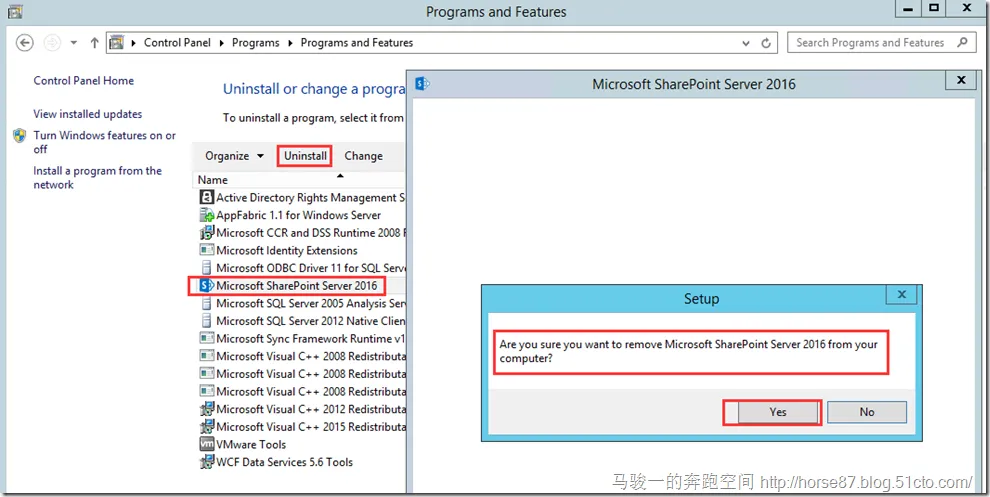990x497 pixels.
Task: Select Microsoft CCR and DSS Runtime 2008 text
Action: coord(311,233)
